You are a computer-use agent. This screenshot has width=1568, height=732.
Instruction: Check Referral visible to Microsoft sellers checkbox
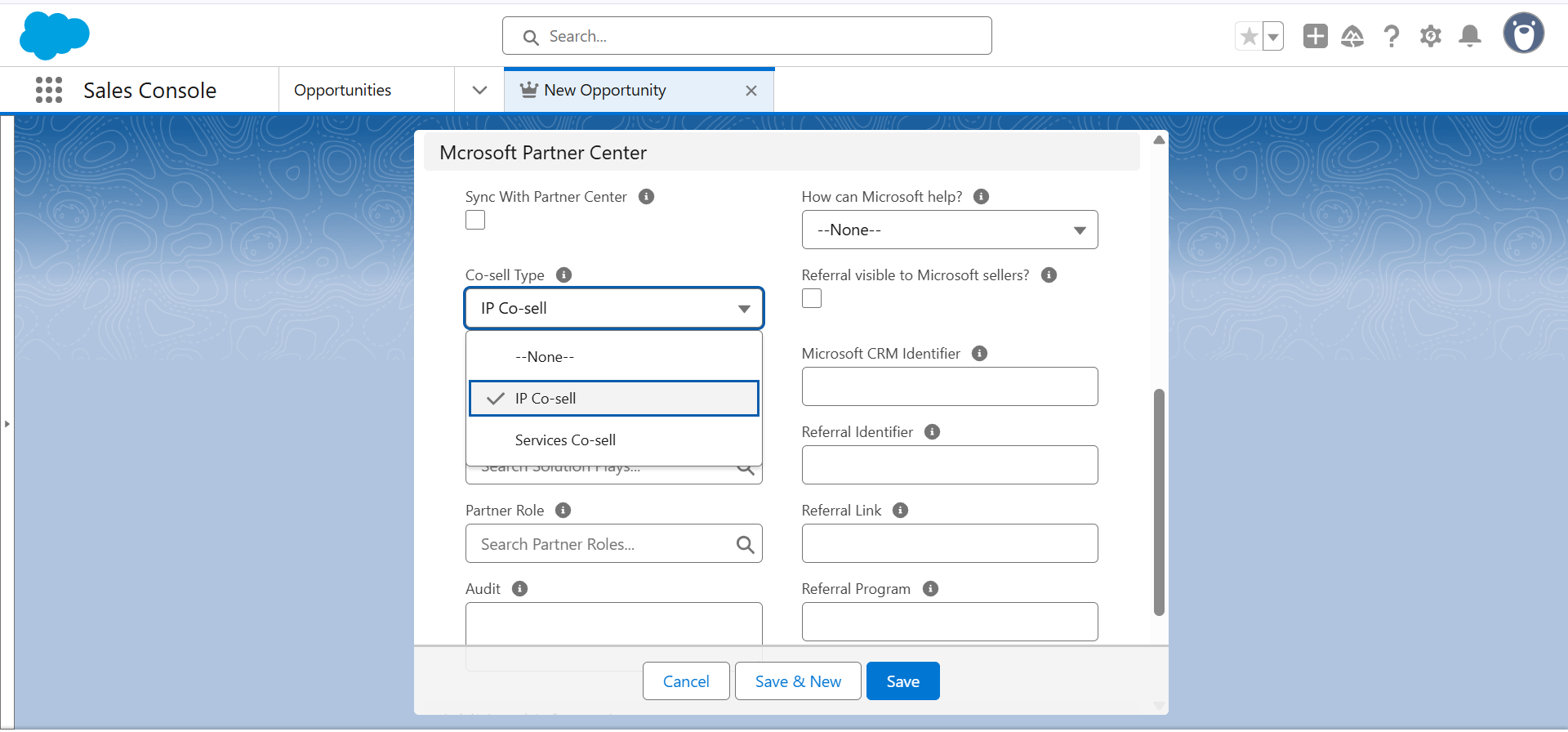812,298
